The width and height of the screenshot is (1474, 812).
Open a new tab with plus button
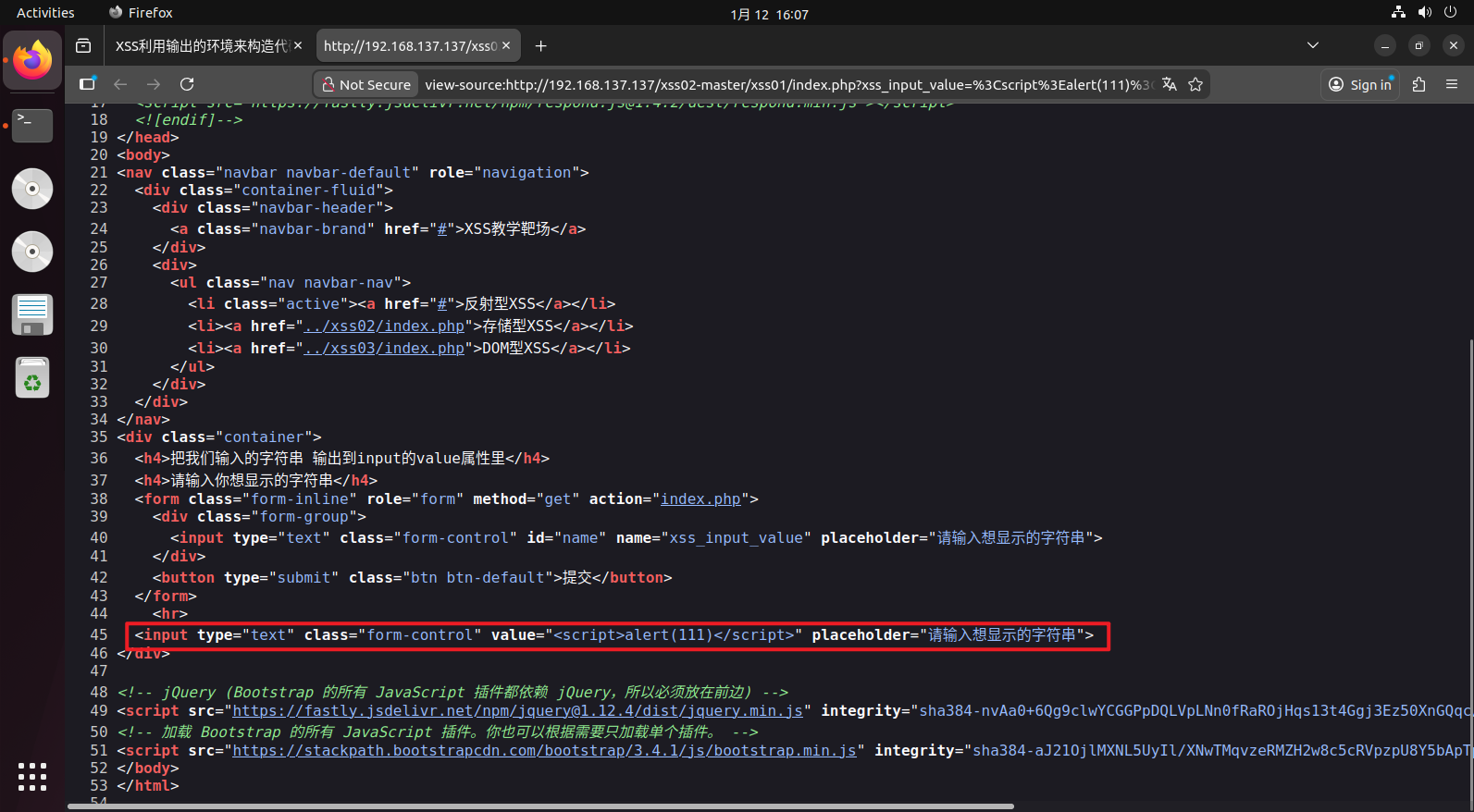pos(541,45)
